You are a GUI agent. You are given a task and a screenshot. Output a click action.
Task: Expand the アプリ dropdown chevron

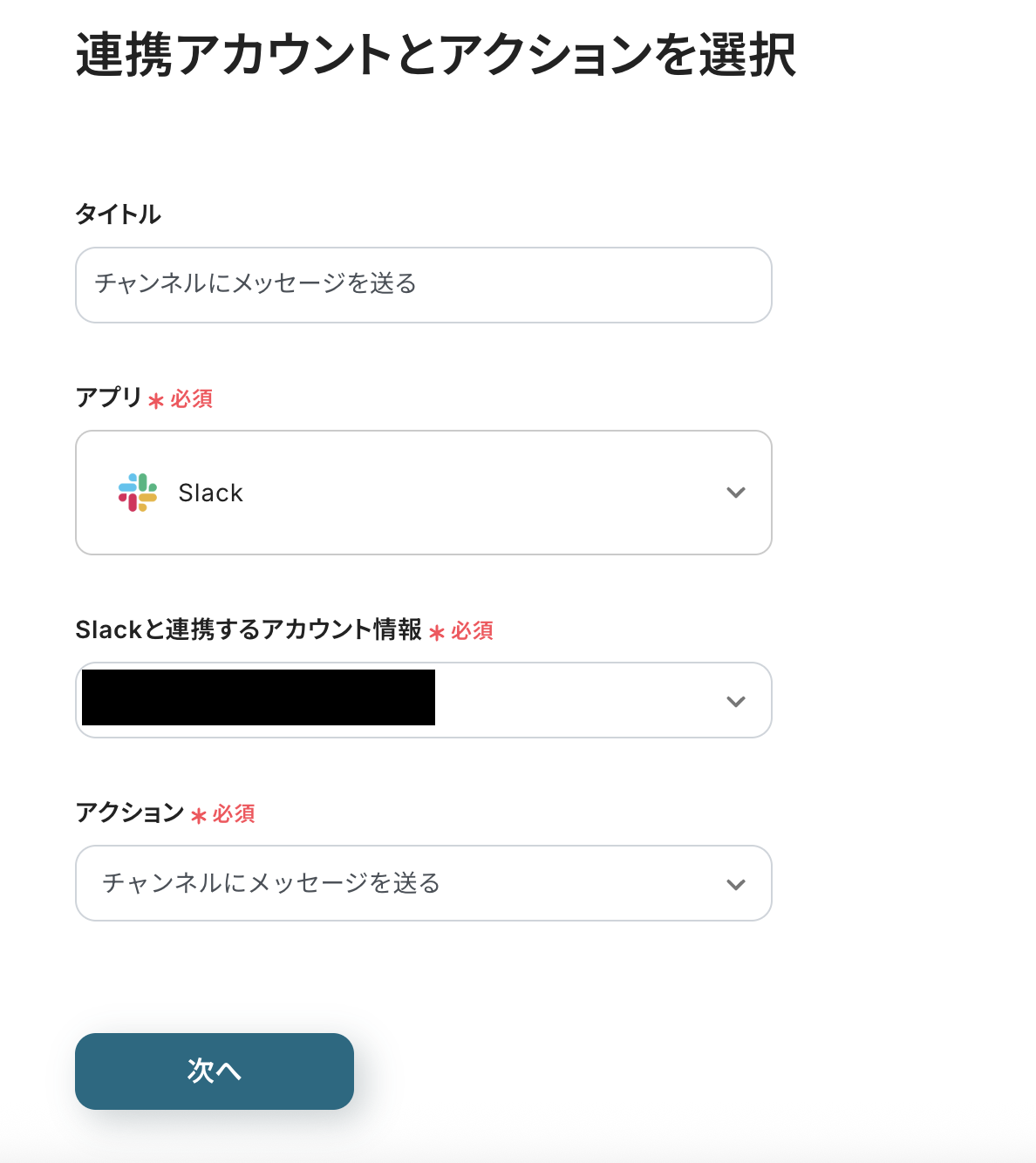(x=736, y=493)
